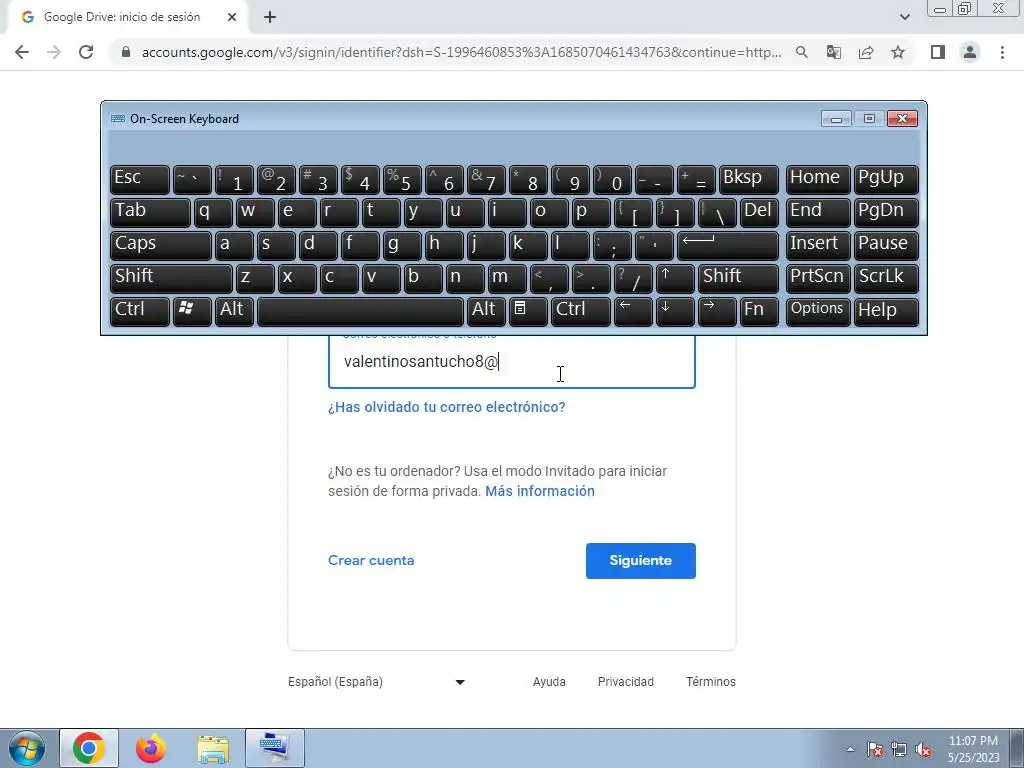Click the share page icon
This screenshot has width=1024, height=768.
click(x=866, y=52)
